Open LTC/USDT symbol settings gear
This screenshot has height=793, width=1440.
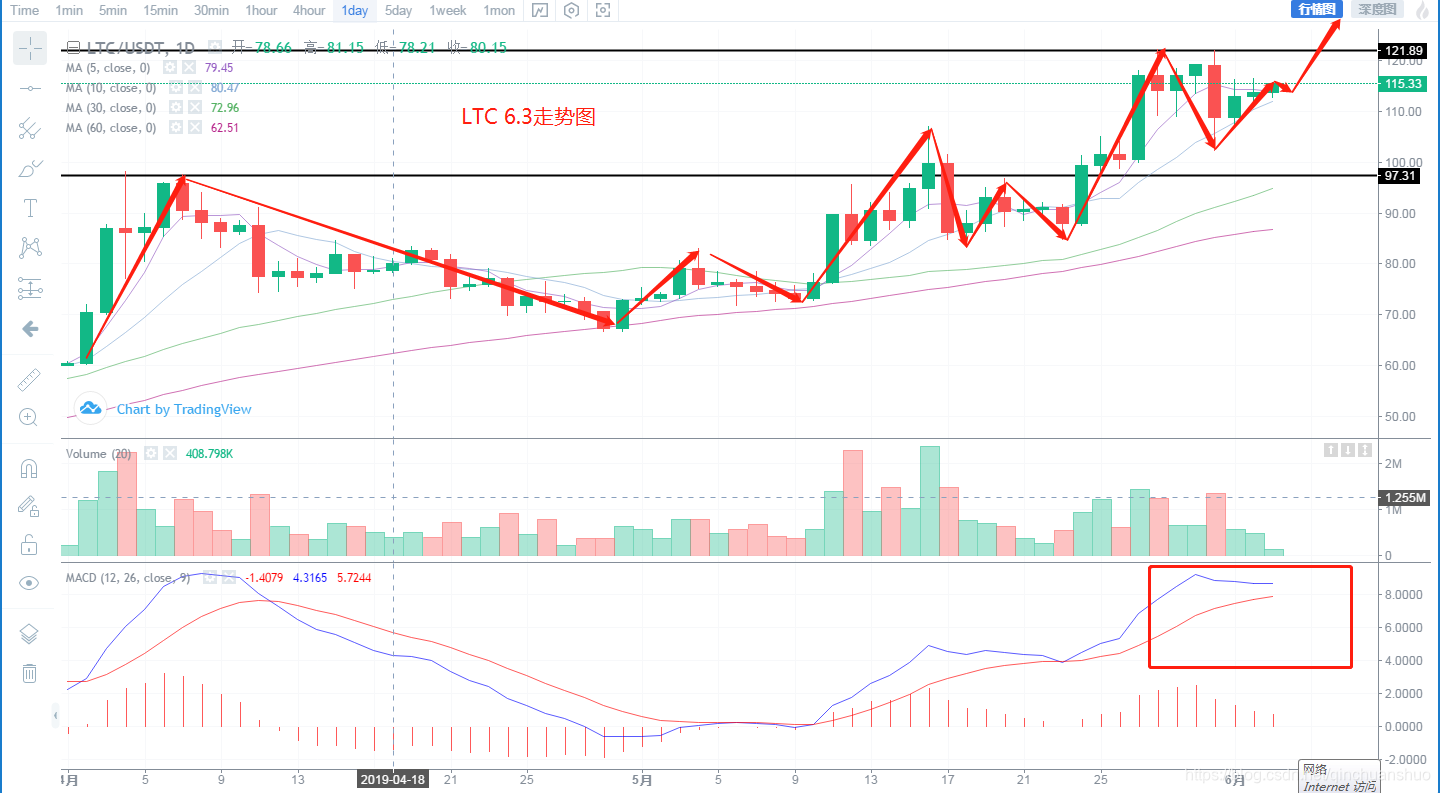[214, 46]
